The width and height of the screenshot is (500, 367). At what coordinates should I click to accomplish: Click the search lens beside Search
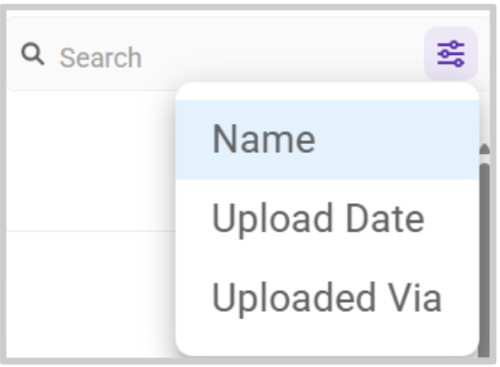(x=33, y=54)
